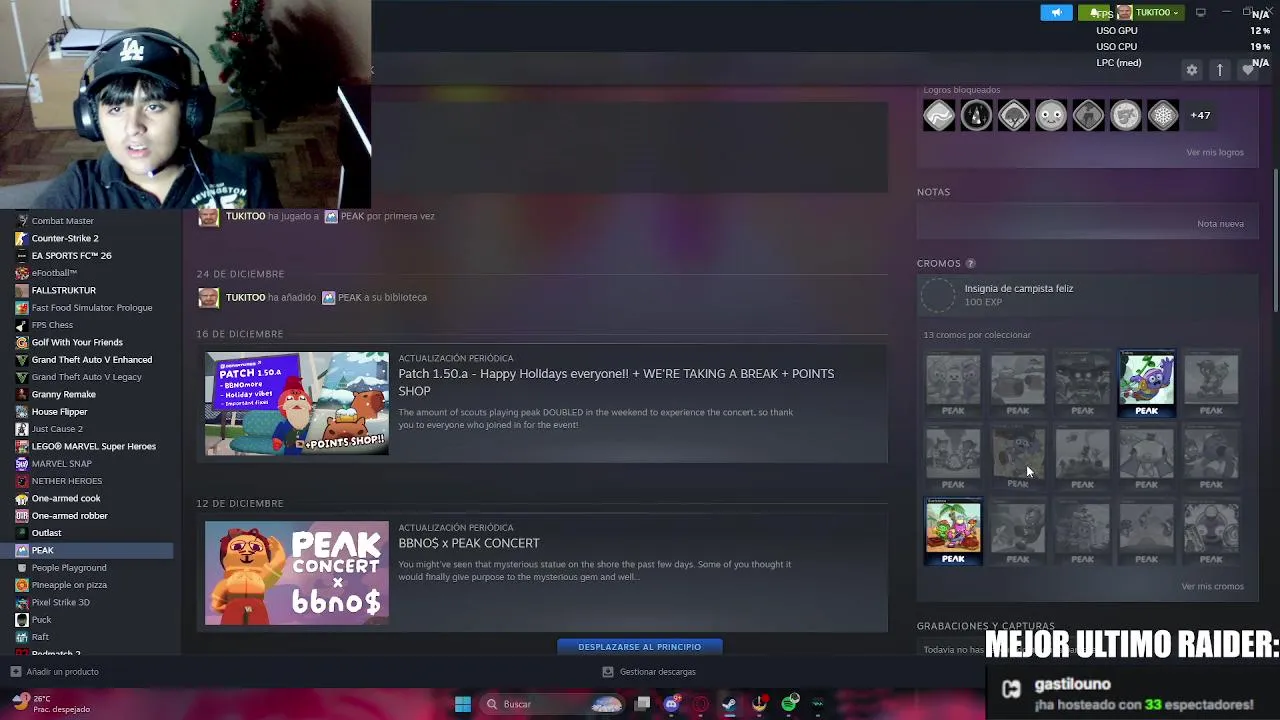1280x720 pixels.
Task: Open Patch 1.50.a Happy Holidays article title
Action: pyautogui.click(x=616, y=382)
